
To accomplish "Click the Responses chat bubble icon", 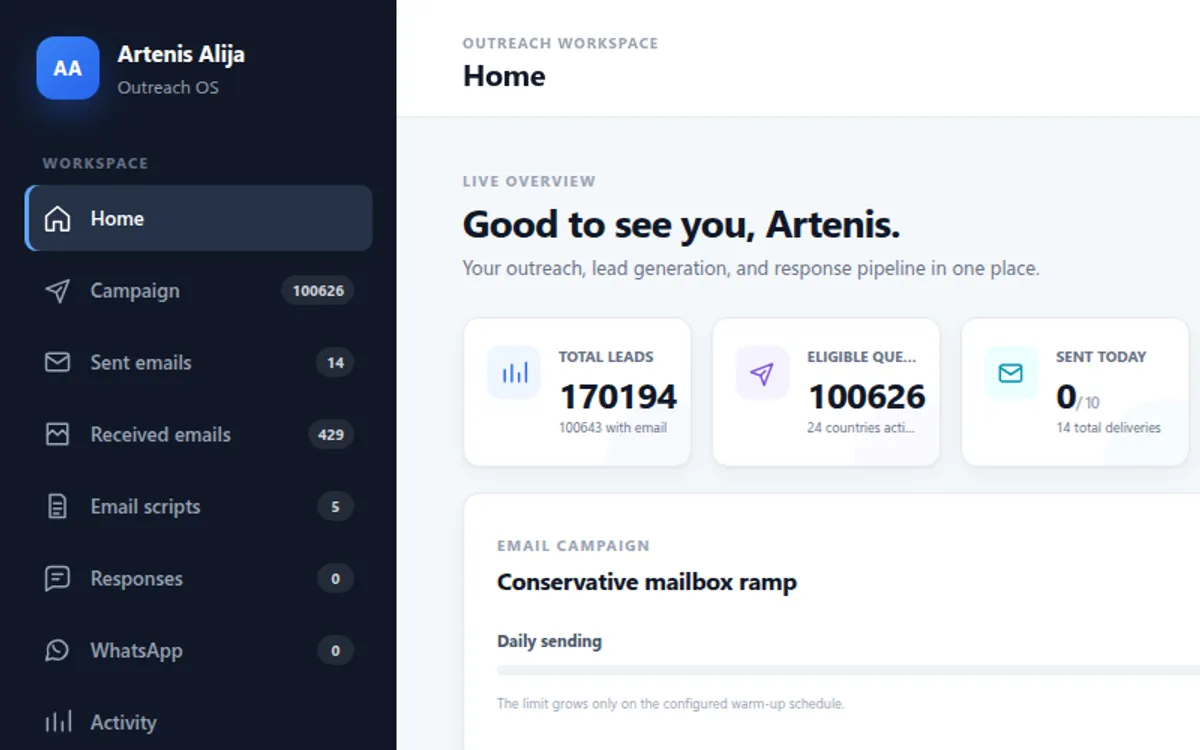I will [58, 578].
